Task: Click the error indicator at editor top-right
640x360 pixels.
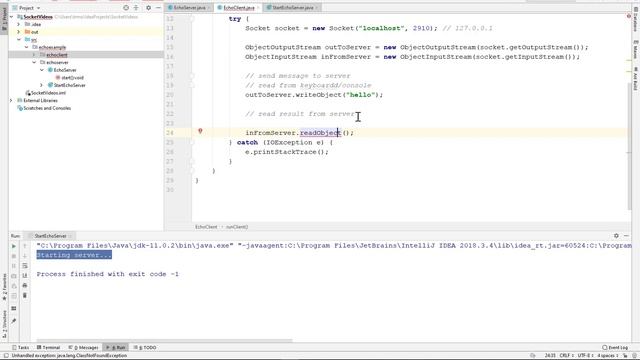Action: [x=628, y=16]
